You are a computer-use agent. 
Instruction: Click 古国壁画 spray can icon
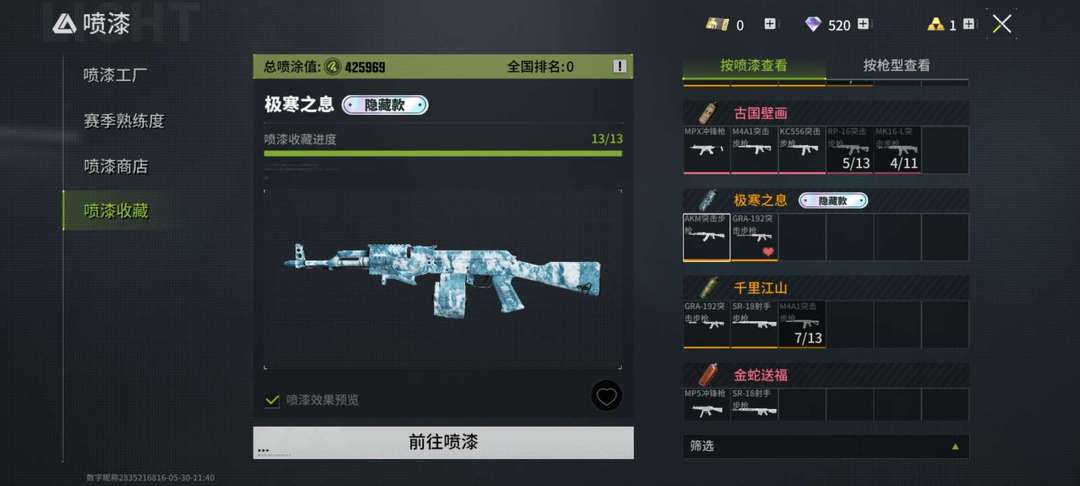pos(707,113)
